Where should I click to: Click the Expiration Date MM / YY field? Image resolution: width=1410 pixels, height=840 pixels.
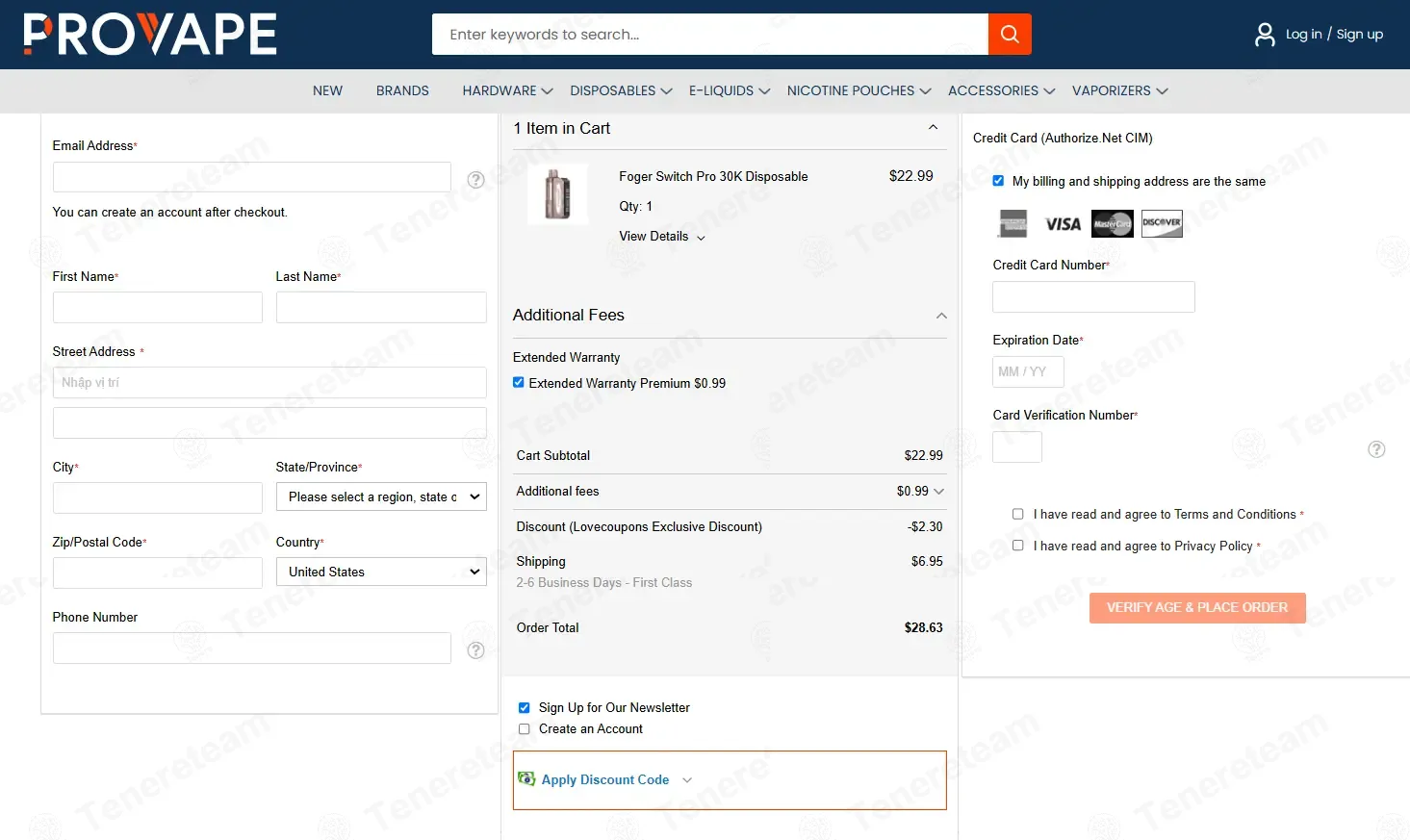[x=1028, y=372]
